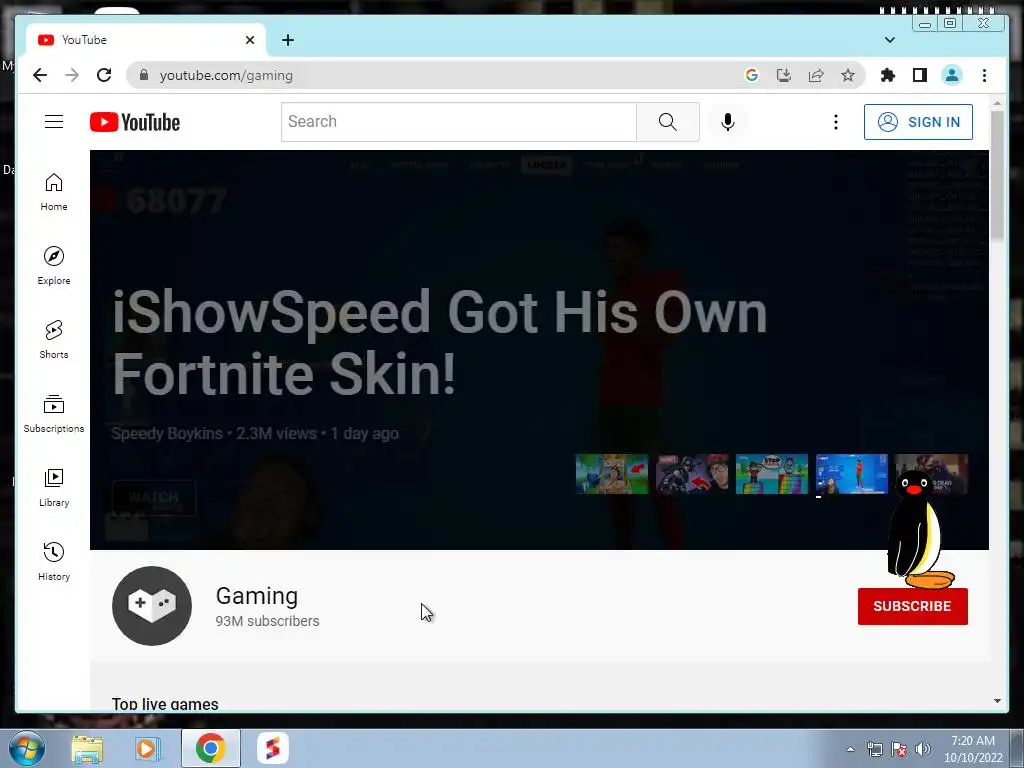Show hidden system tray icons
Screen dimensions: 1024x768
pos(850,749)
